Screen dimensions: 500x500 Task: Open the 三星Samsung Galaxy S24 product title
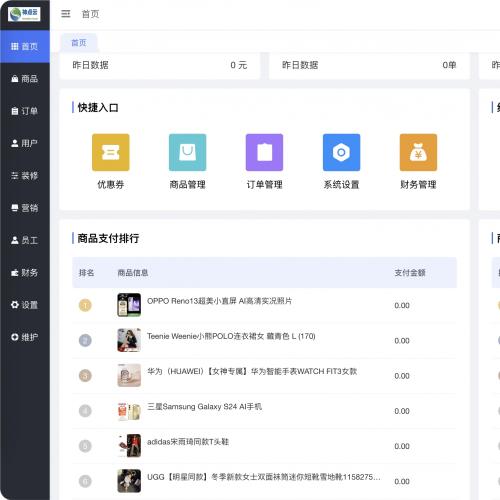204,407
